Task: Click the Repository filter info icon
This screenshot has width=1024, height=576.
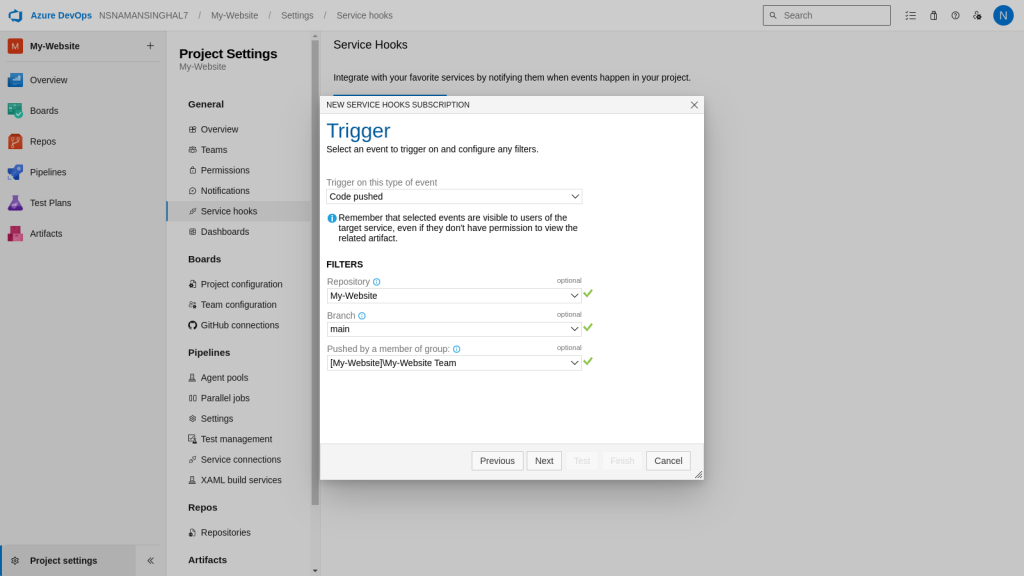Action: pos(376,282)
